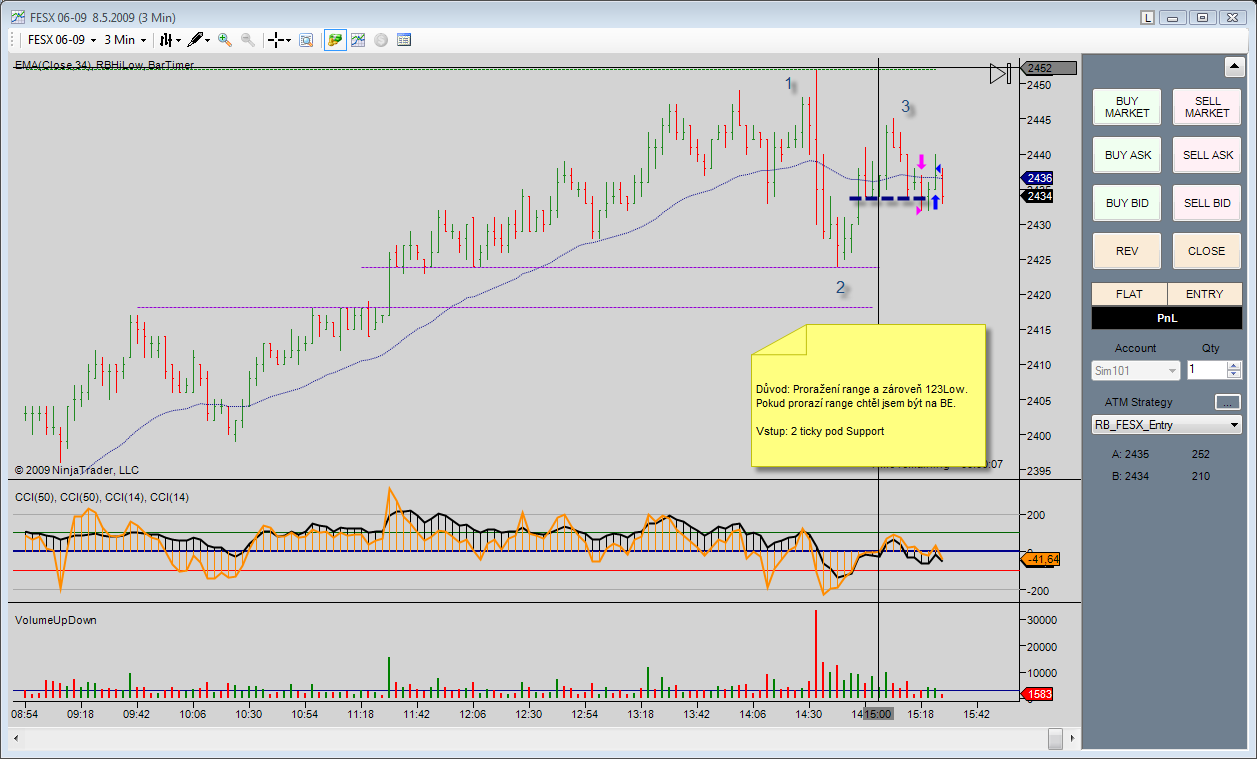Select the drawing tools pen icon
The height and width of the screenshot is (759, 1257).
(196, 40)
